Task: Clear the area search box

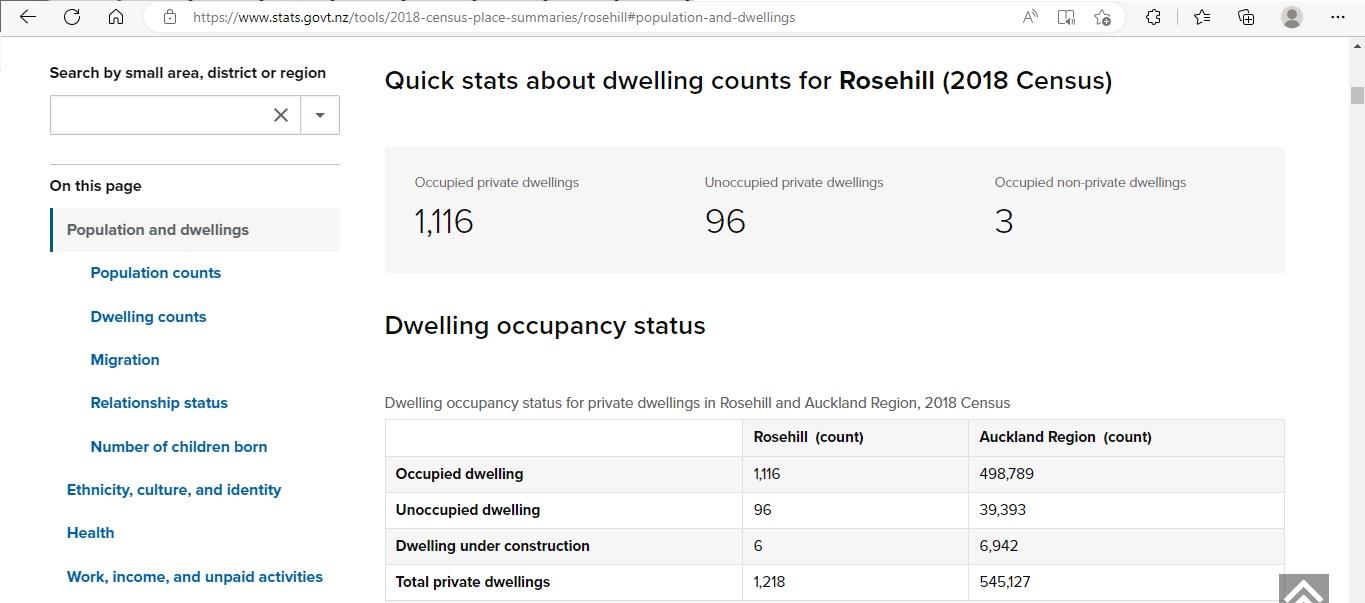Action: pos(281,115)
